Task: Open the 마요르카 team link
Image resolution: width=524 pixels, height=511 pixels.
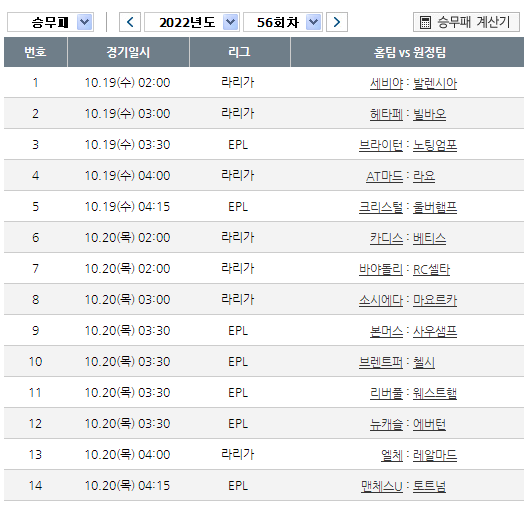Action: 435,300
